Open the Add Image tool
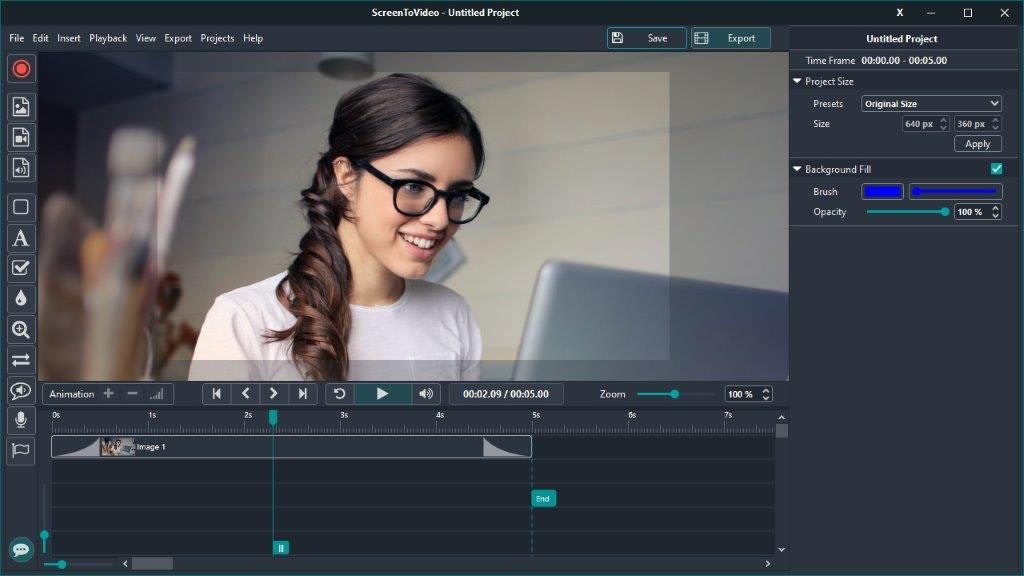Image resolution: width=1024 pixels, height=576 pixels. pyautogui.click(x=21, y=107)
